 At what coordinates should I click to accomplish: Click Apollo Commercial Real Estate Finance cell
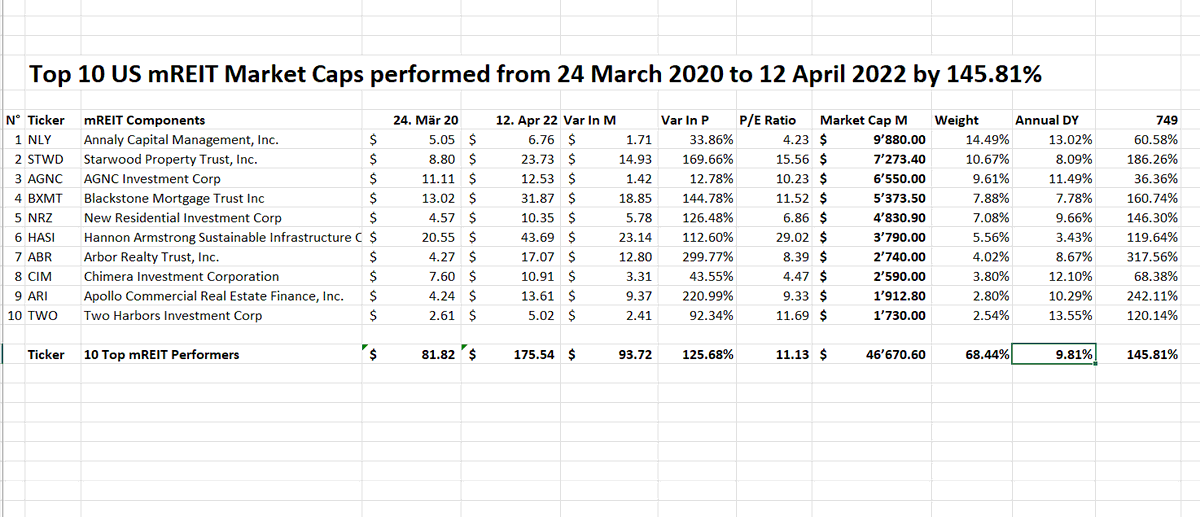213,296
